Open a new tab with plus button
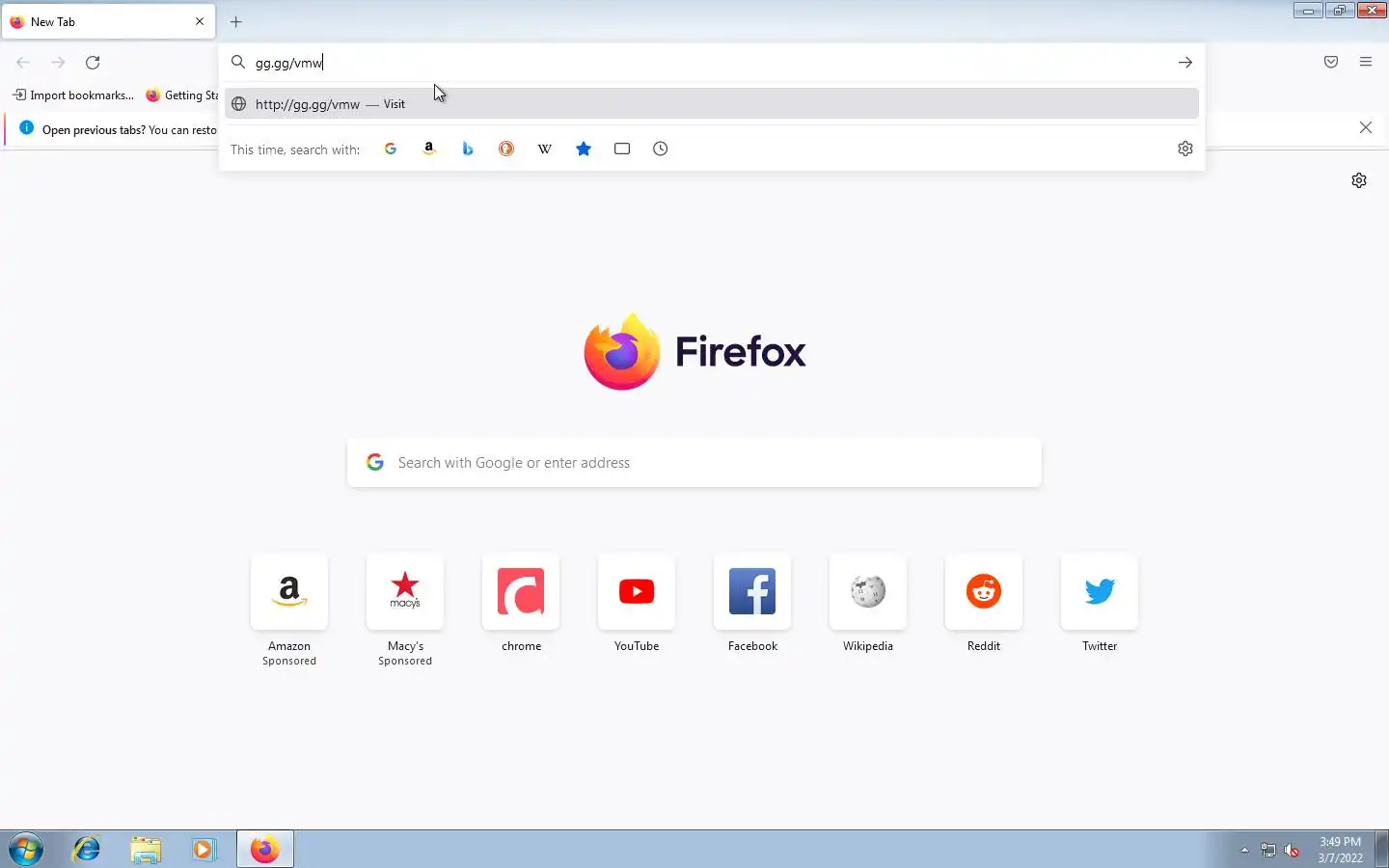Viewport: 1389px width, 868px height. (x=236, y=21)
